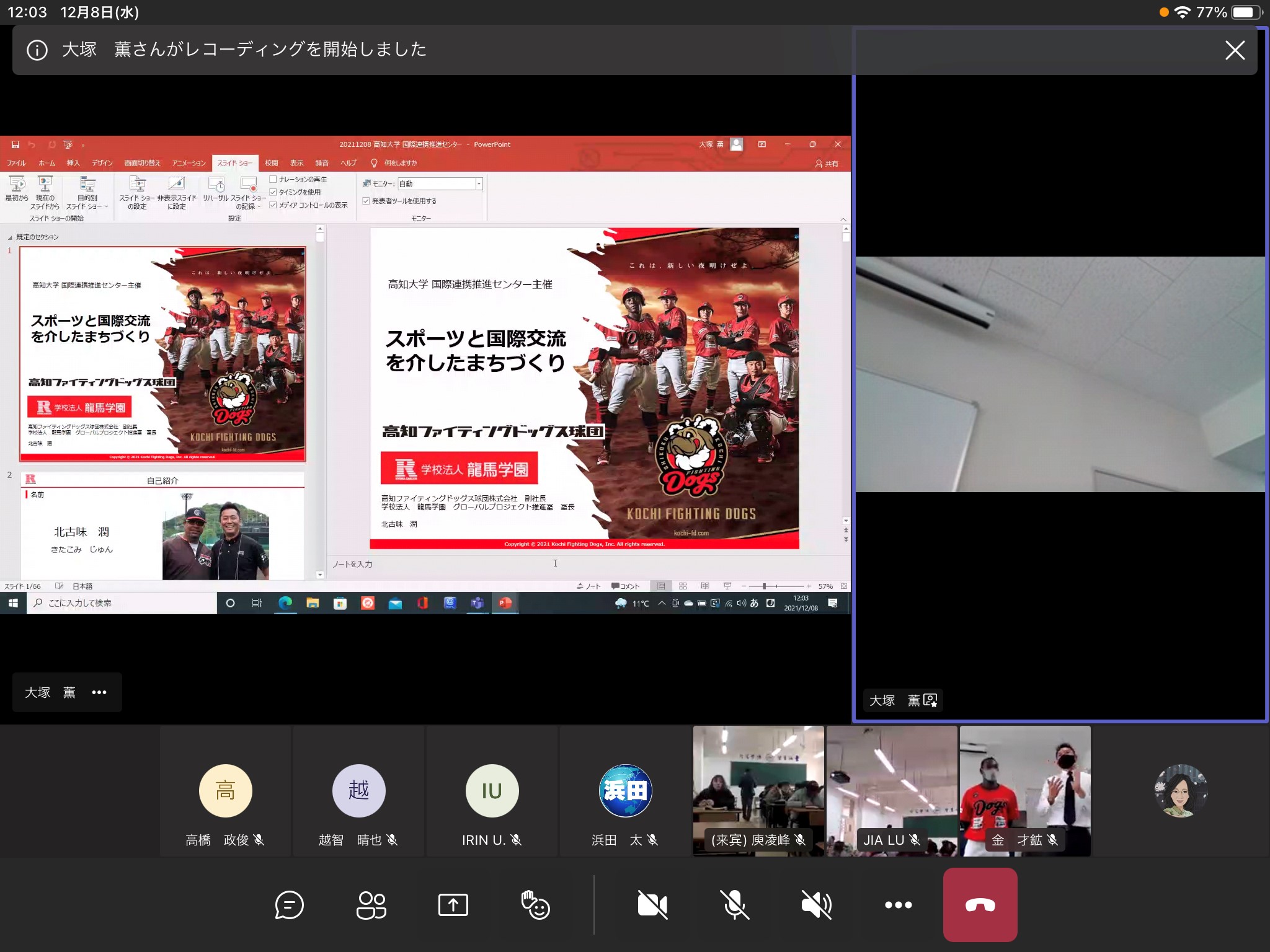This screenshot has height=952, width=1270.
Task: Tap the illustrated woman avatar at row end
Action: click(x=1181, y=791)
